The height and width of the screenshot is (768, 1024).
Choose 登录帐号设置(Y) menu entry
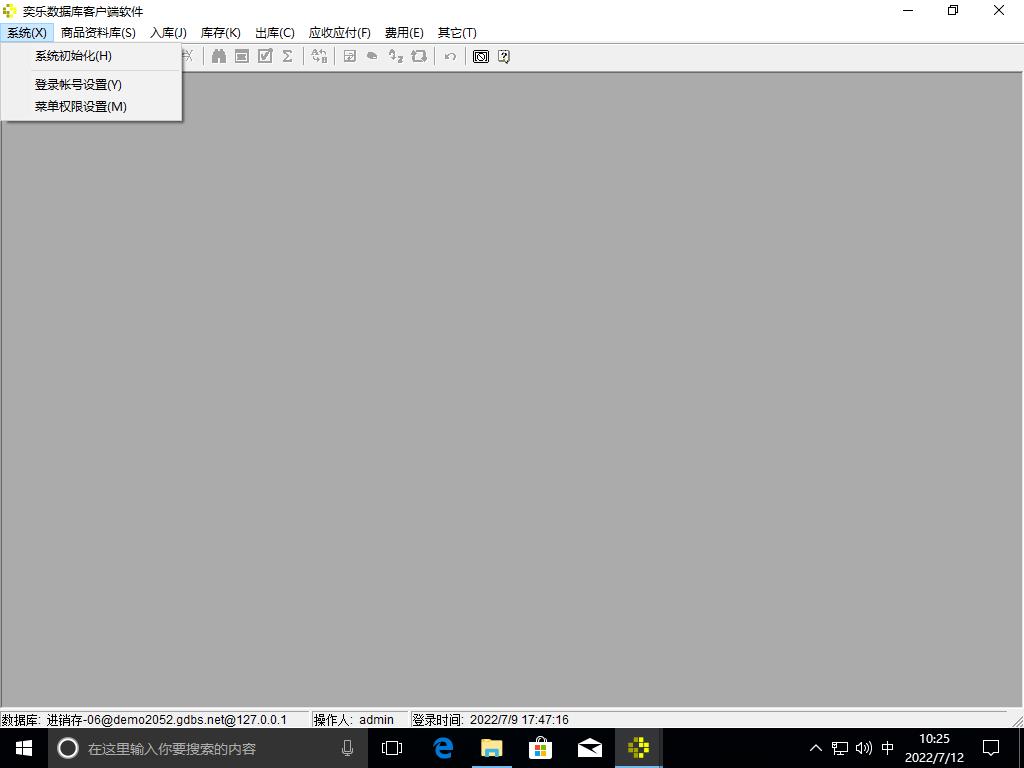click(x=78, y=85)
